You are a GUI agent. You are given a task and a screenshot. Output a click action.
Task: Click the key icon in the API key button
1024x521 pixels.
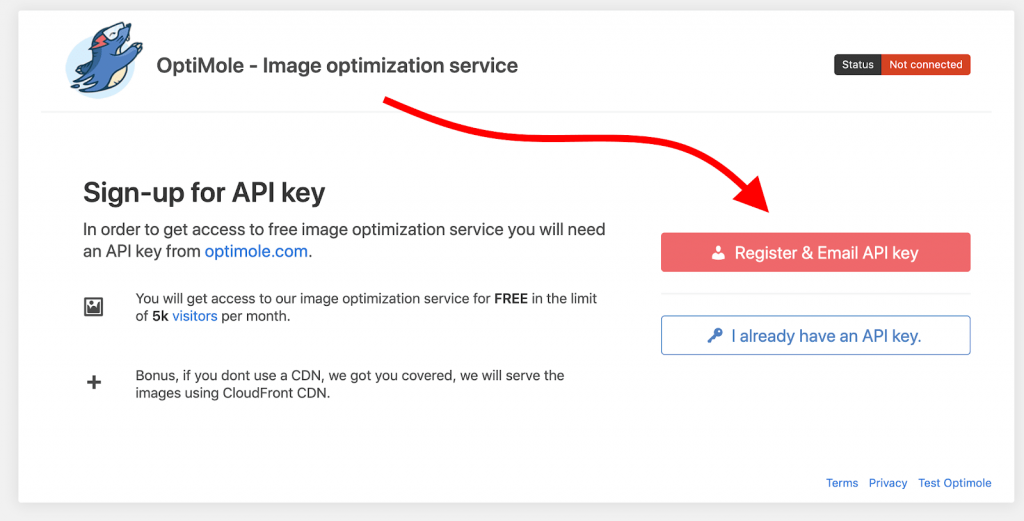point(715,336)
